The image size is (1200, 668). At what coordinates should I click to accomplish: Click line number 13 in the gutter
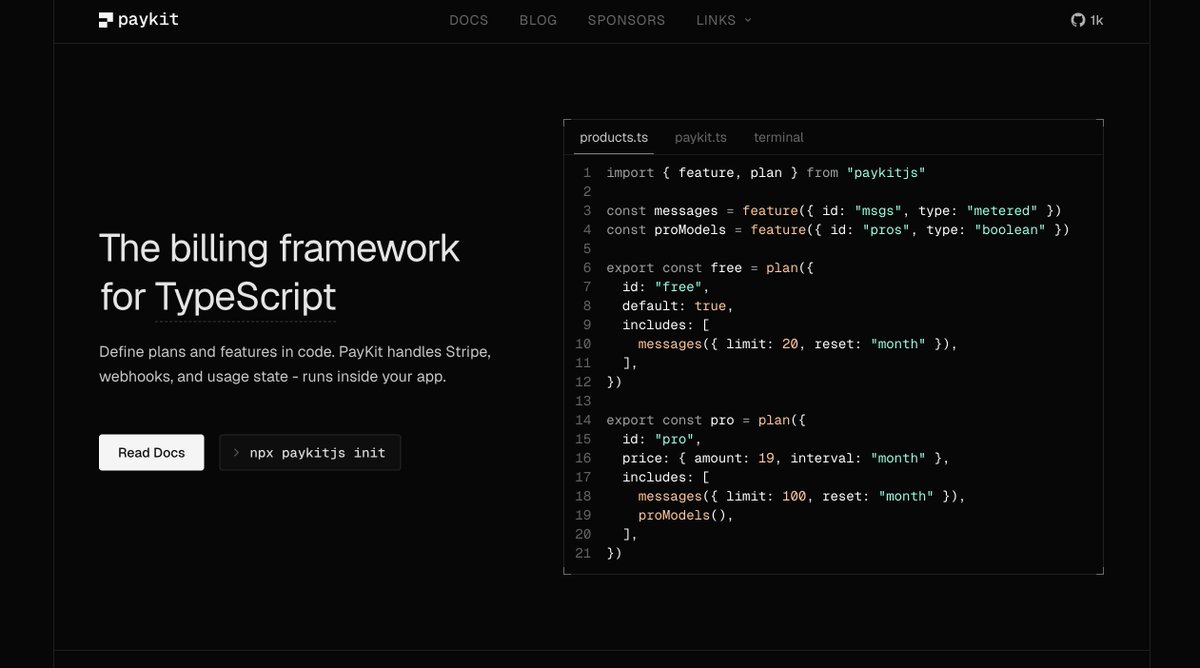(583, 400)
